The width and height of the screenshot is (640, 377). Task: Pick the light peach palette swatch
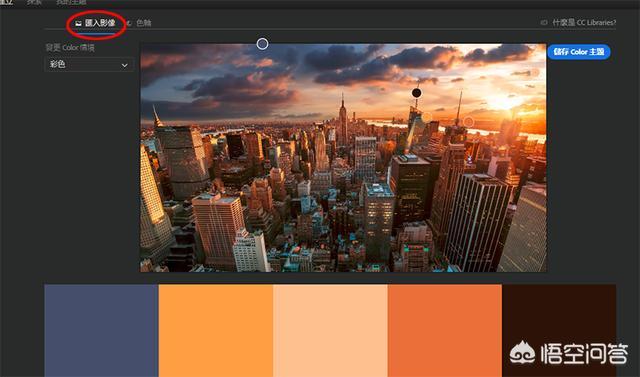pos(331,330)
